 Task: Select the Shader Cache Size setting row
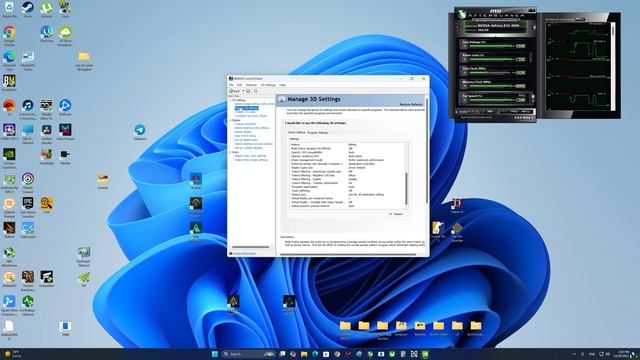pyautogui.click(x=348, y=168)
